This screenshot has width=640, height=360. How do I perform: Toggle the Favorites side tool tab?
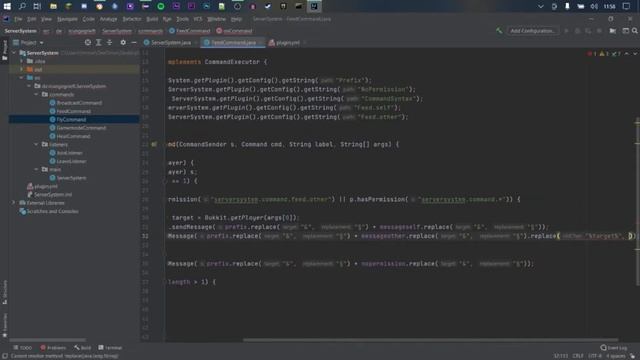click(4, 325)
